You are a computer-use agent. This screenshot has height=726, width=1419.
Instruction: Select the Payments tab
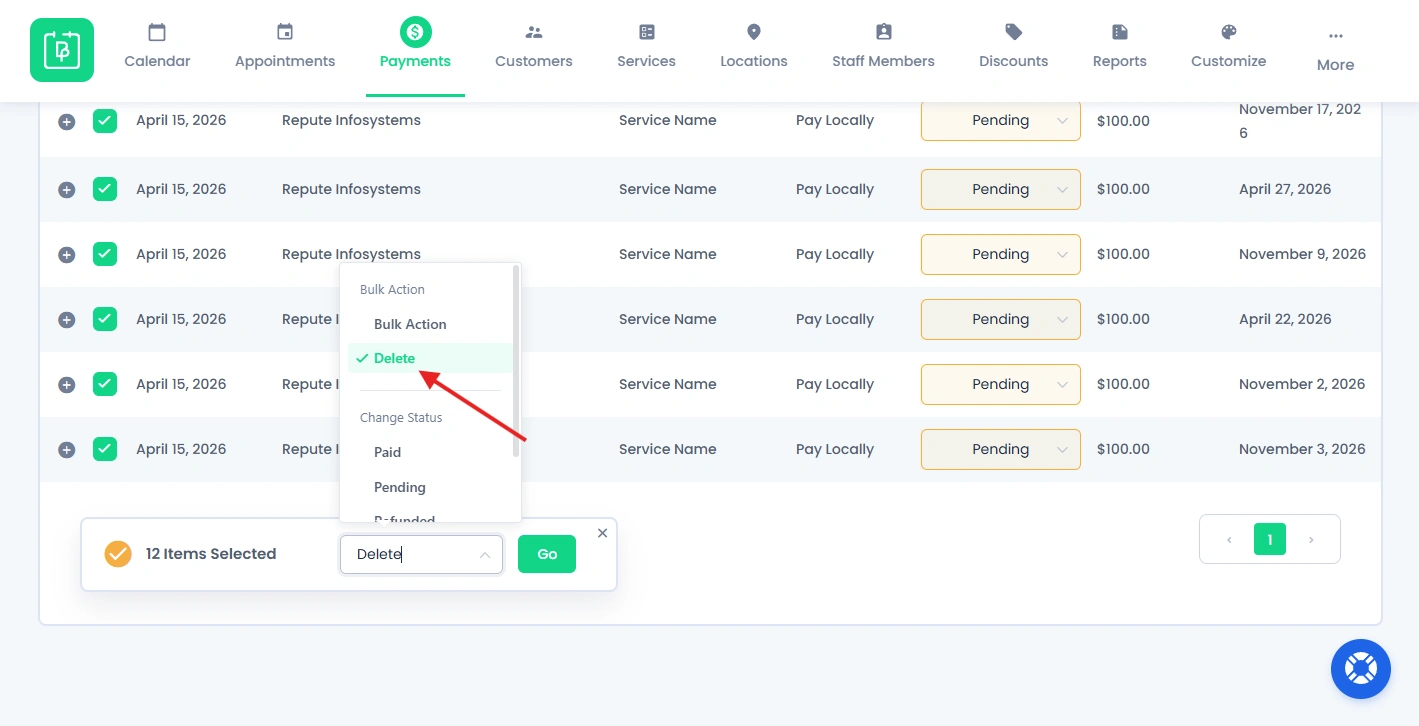coord(415,47)
